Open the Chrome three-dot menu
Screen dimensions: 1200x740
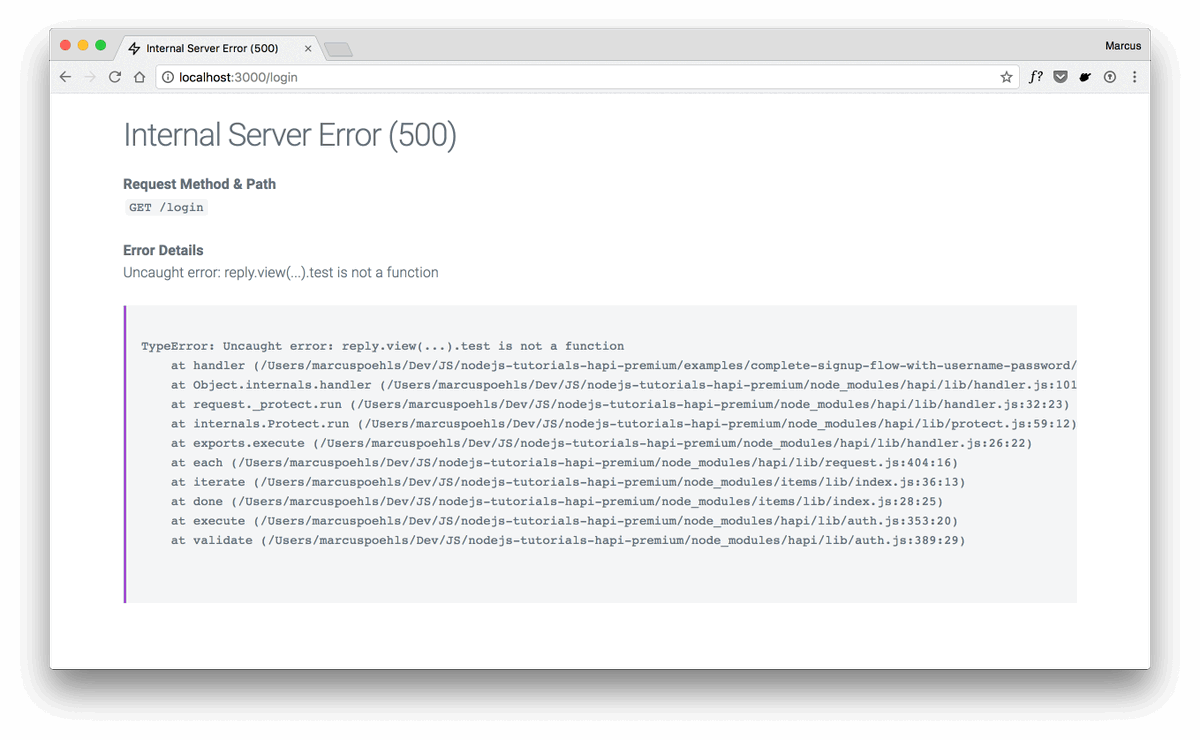point(1134,77)
